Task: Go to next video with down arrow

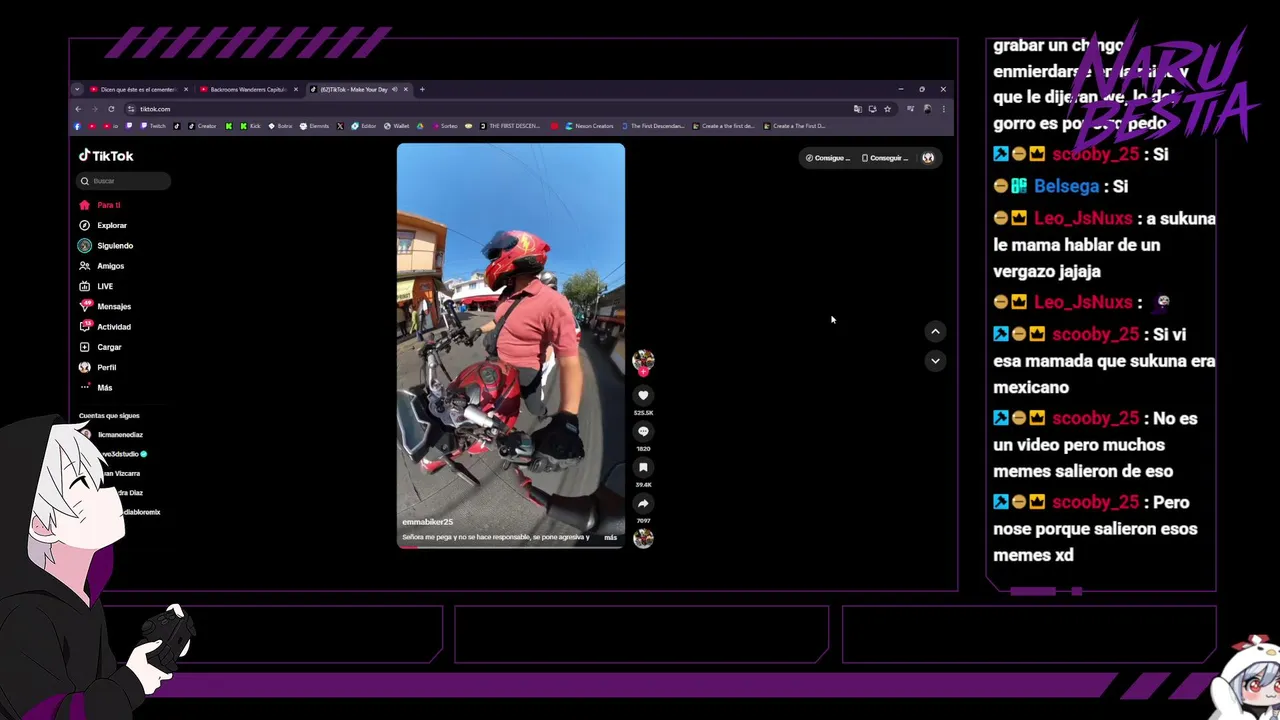Action: coord(935,360)
